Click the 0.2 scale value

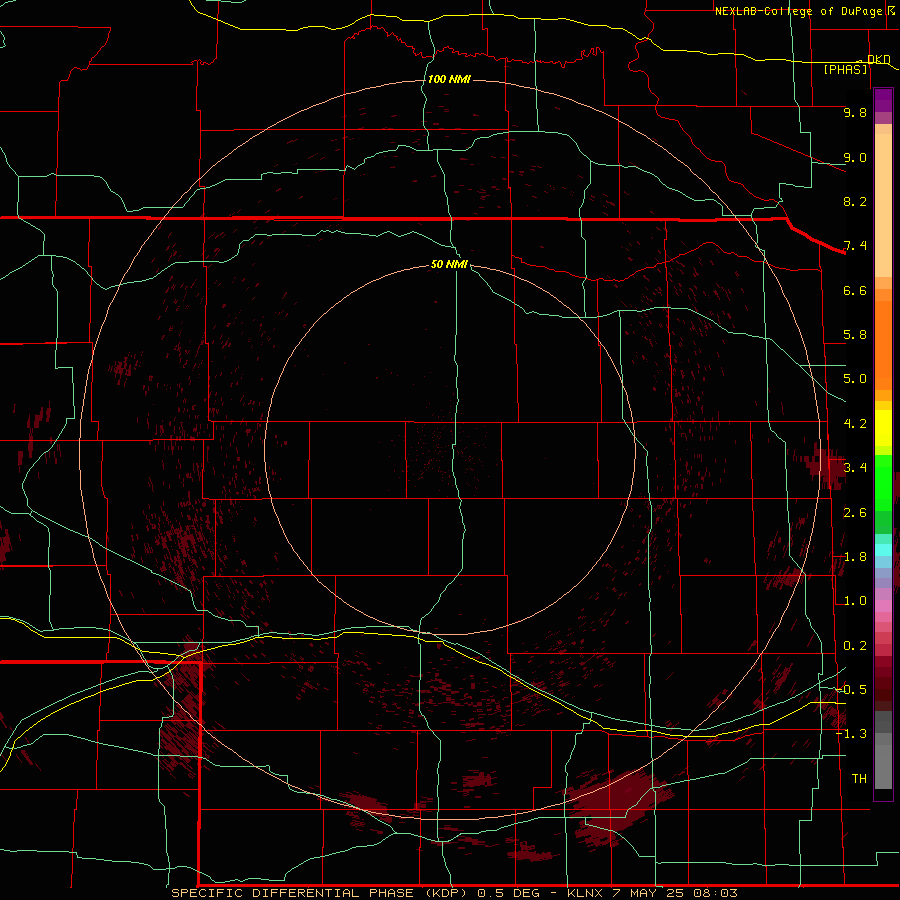[855, 646]
